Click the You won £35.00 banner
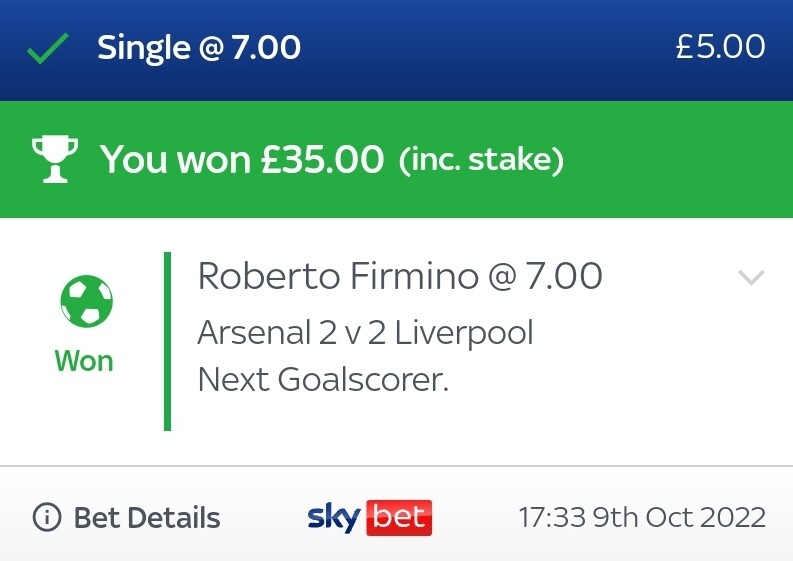This screenshot has height=561, width=793. pos(396,159)
